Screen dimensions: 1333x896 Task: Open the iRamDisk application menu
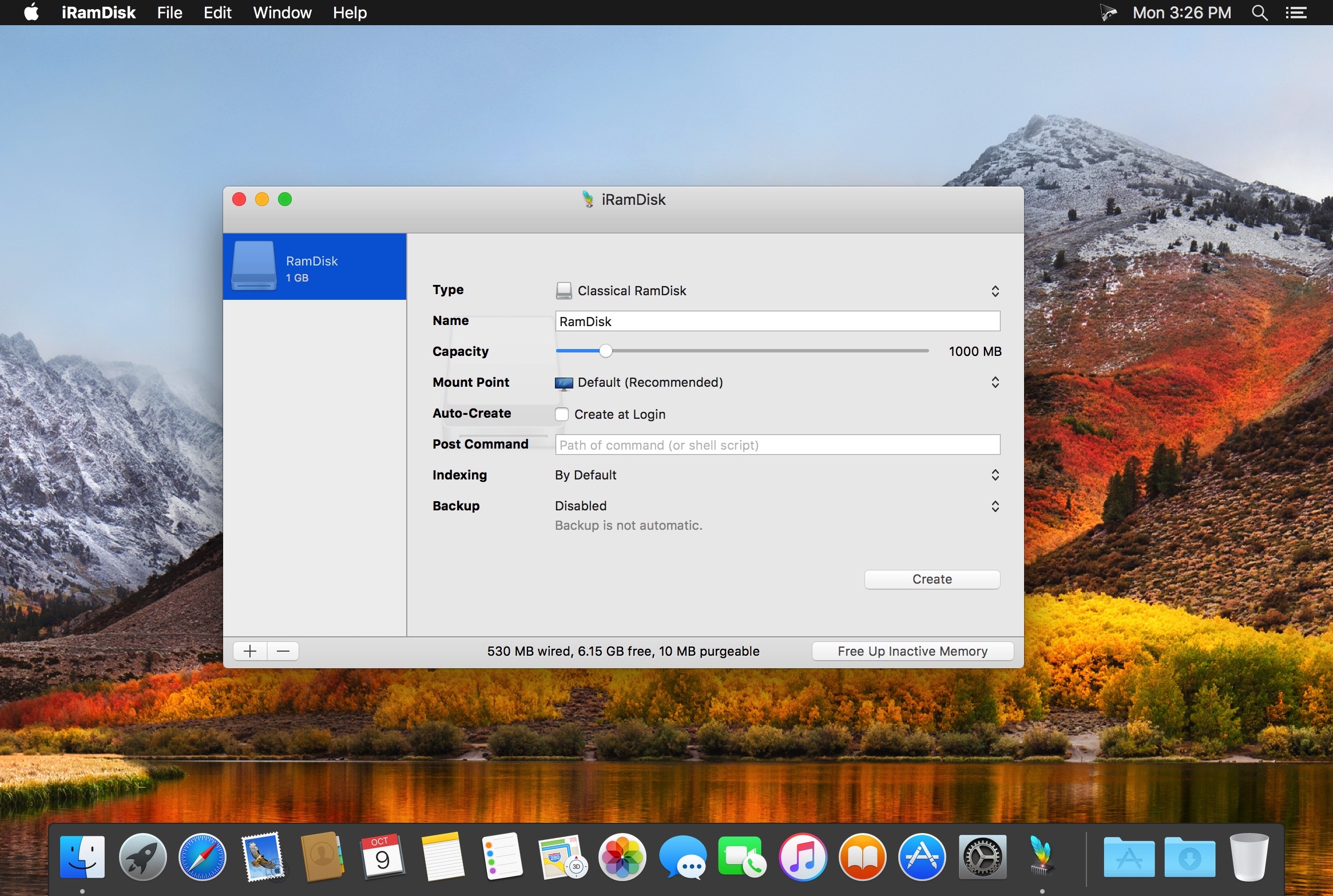pyautogui.click(x=98, y=13)
